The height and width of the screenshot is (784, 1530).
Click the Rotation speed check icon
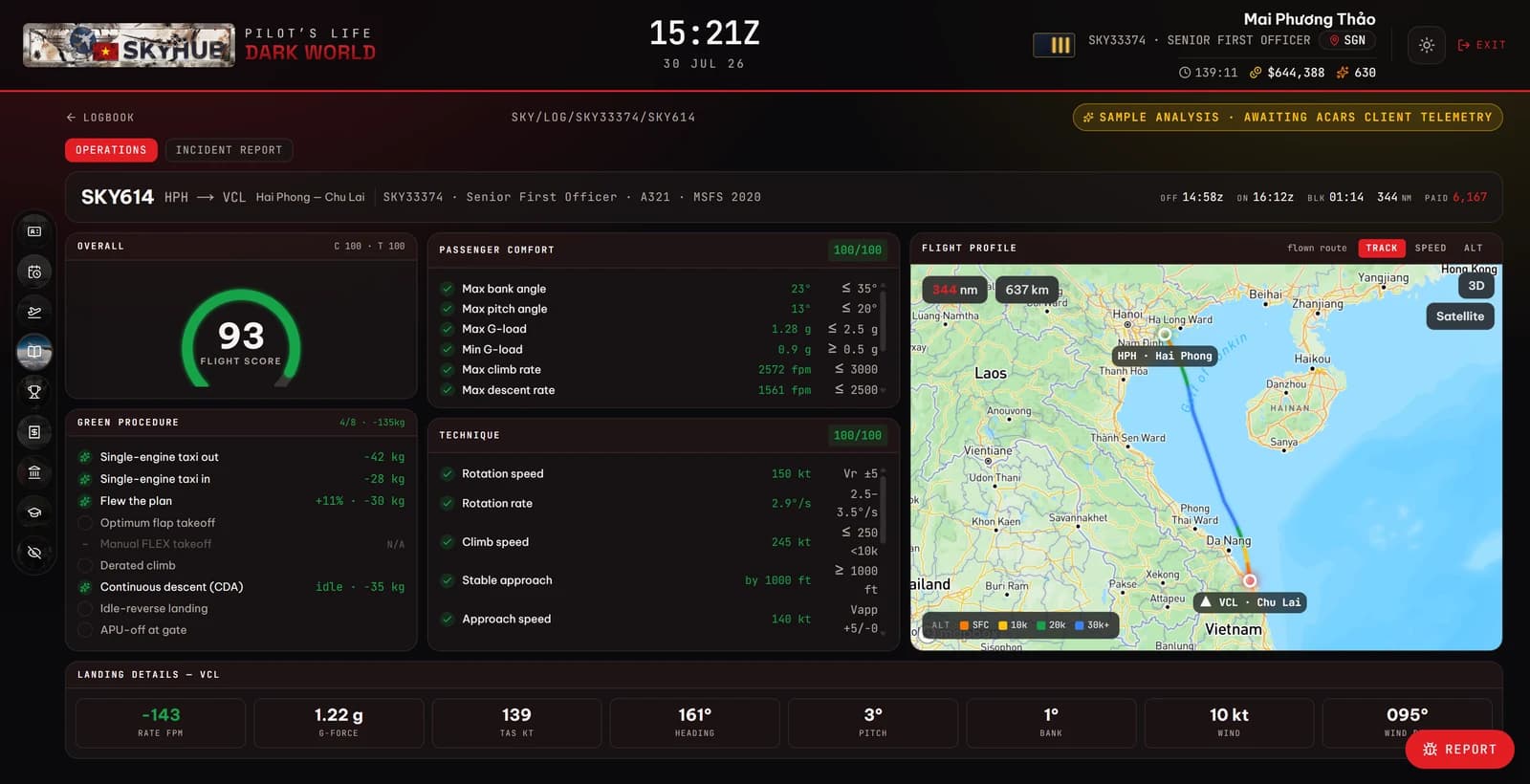point(447,474)
